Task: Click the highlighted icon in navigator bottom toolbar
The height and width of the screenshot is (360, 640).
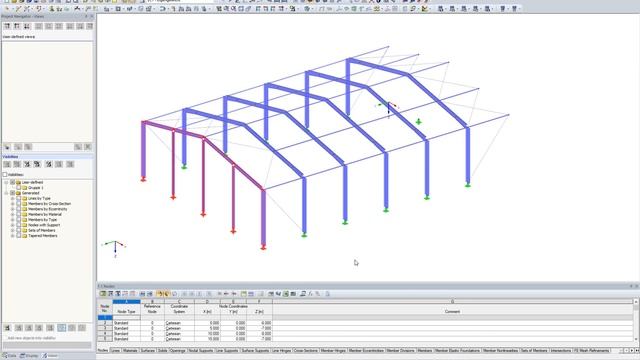Action: pyautogui.click(x=61, y=328)
